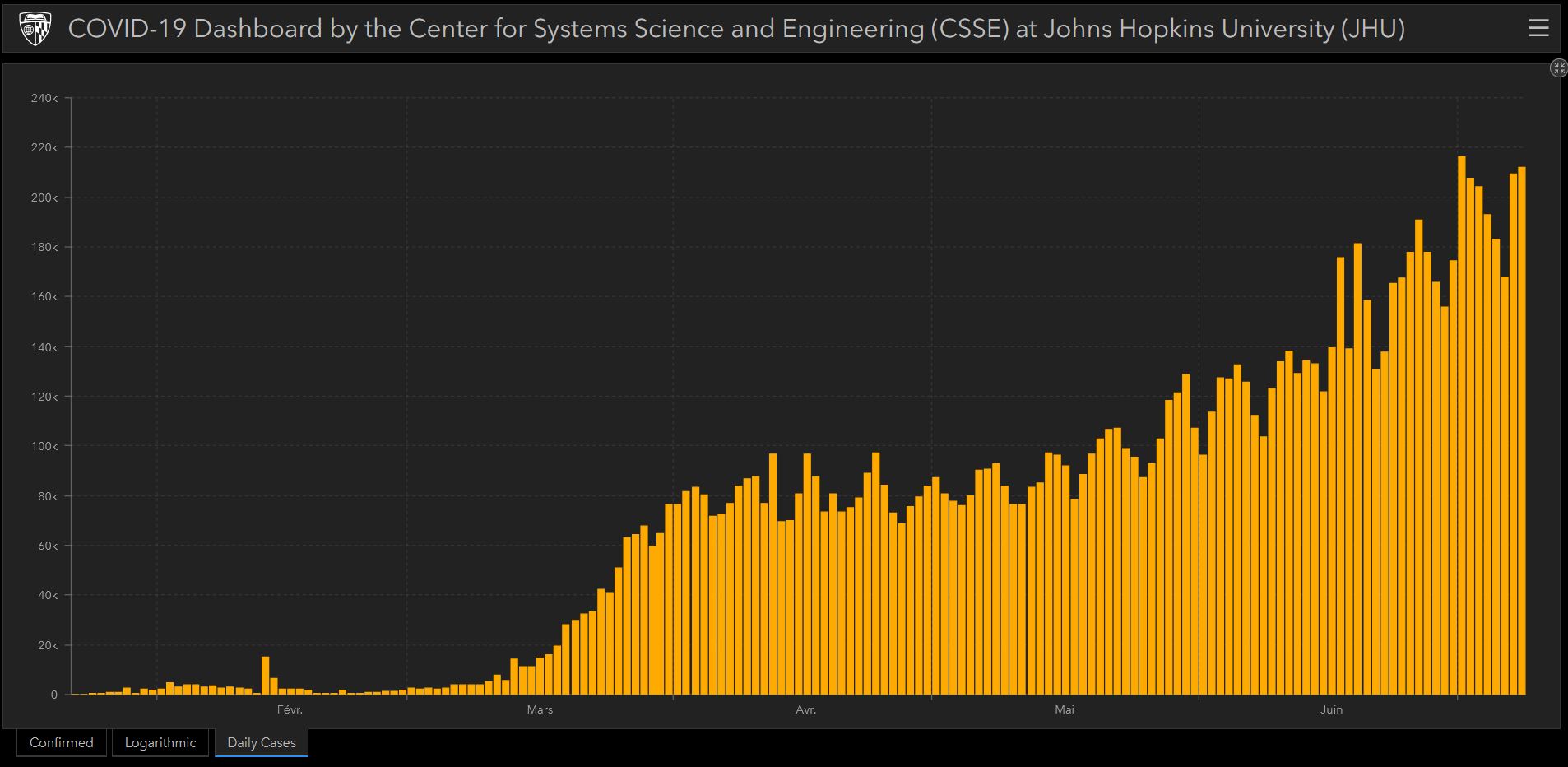The image size is (1568, 767).
Task: Switch to the Confirmed tab
Action: click(62, 742)
